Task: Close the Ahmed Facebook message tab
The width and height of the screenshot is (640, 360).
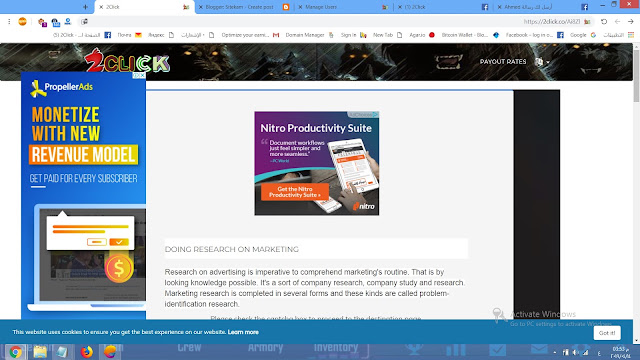Action: (499, 7)
